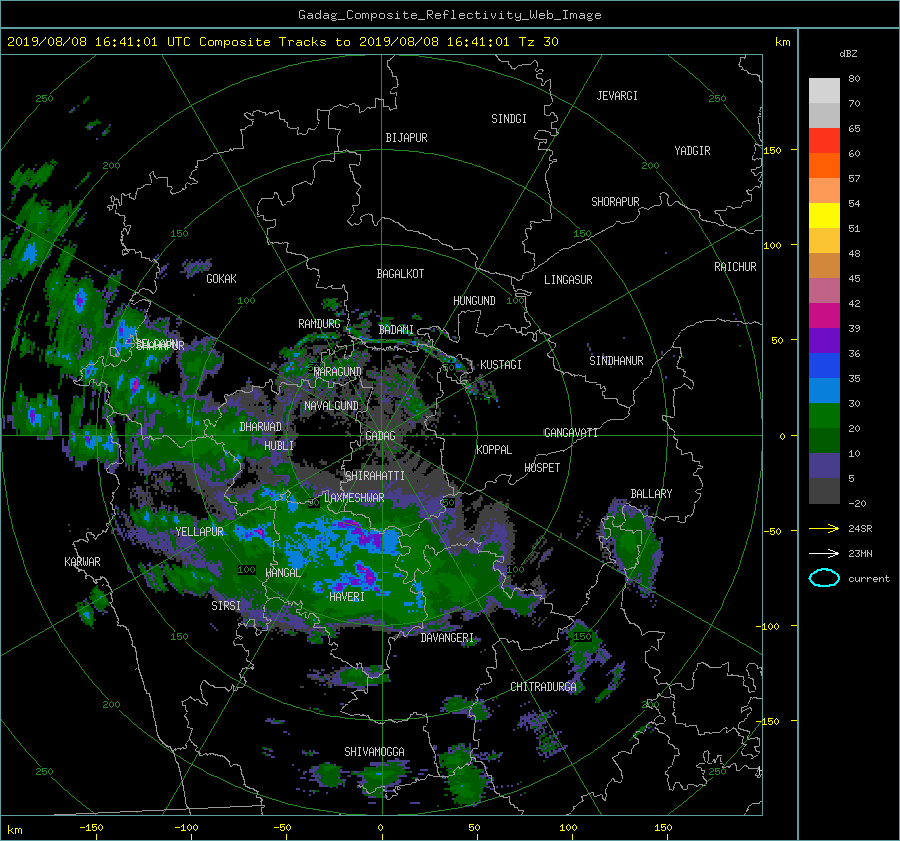The image size is (900, 841).
Task: Pick the dark gray -20 to 5 dBZ swatch
Action: click(x=824, y=491)
